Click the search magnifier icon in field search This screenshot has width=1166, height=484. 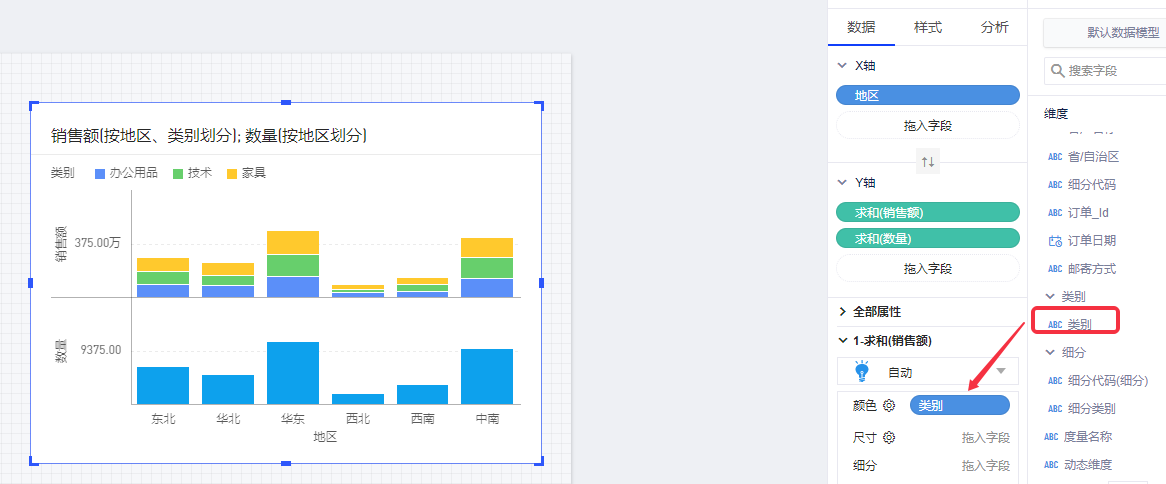click(x=1057, y=71)
